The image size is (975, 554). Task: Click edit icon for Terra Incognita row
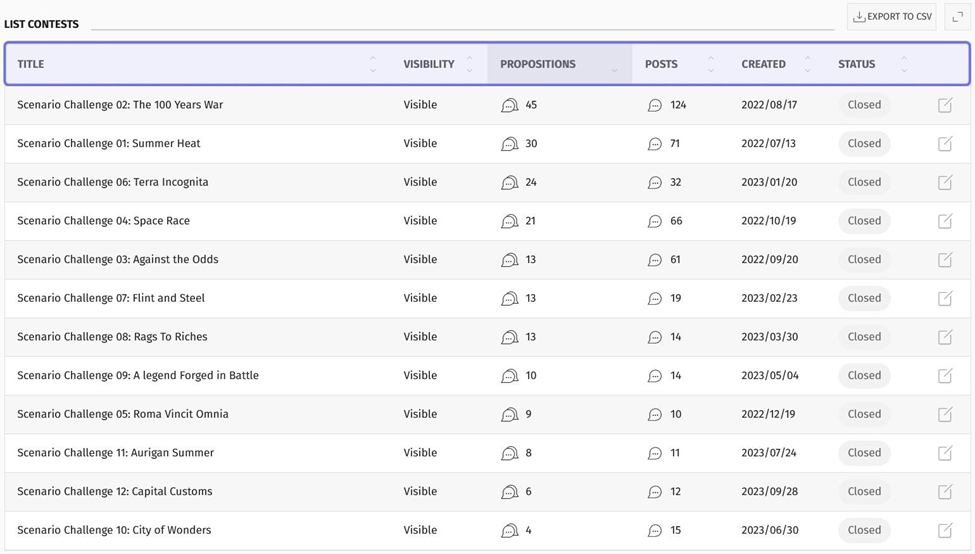(x=945, y=183)
